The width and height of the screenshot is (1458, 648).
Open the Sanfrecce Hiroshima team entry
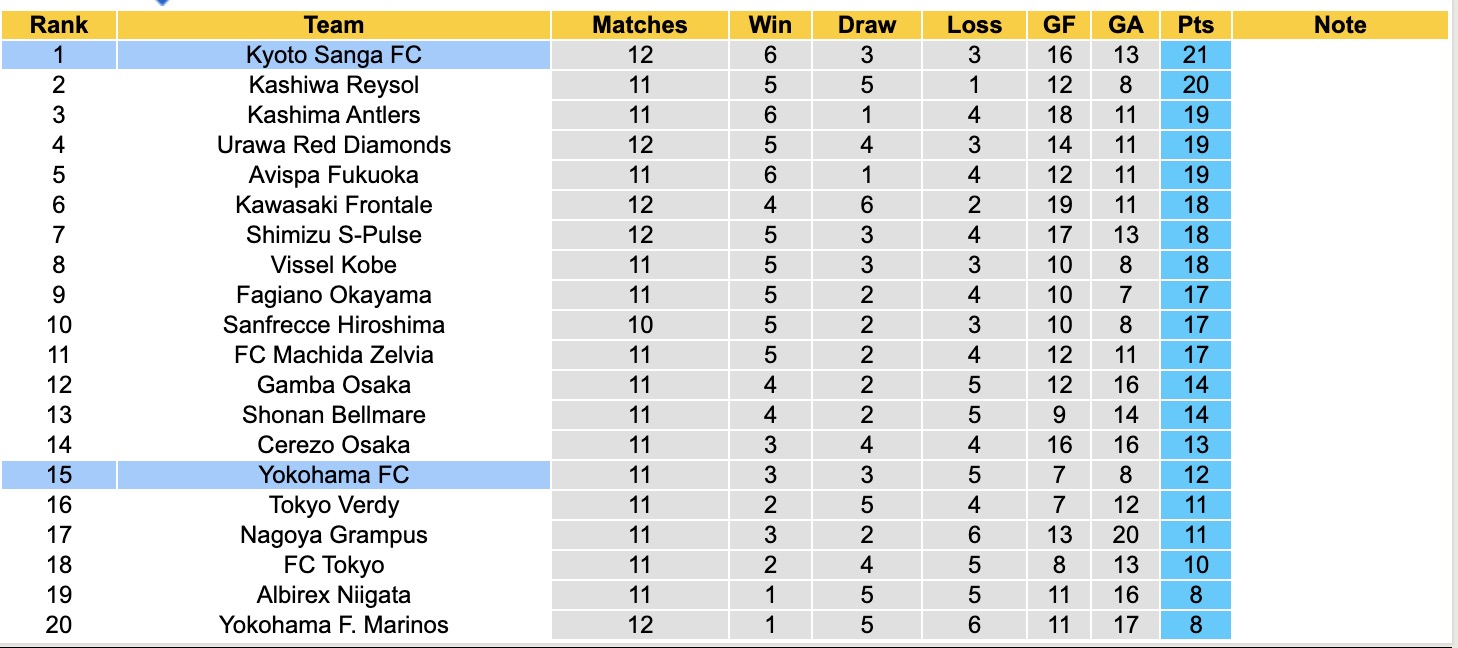point(334,325)
